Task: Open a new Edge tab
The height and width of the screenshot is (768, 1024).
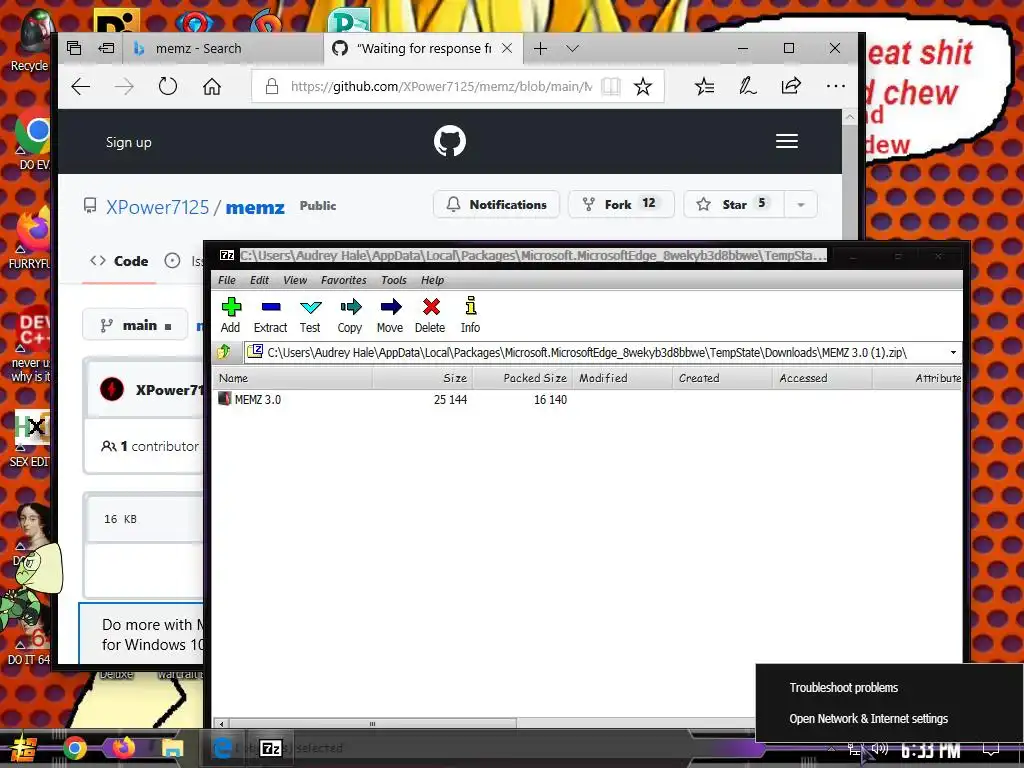Action: coord(540,48)
